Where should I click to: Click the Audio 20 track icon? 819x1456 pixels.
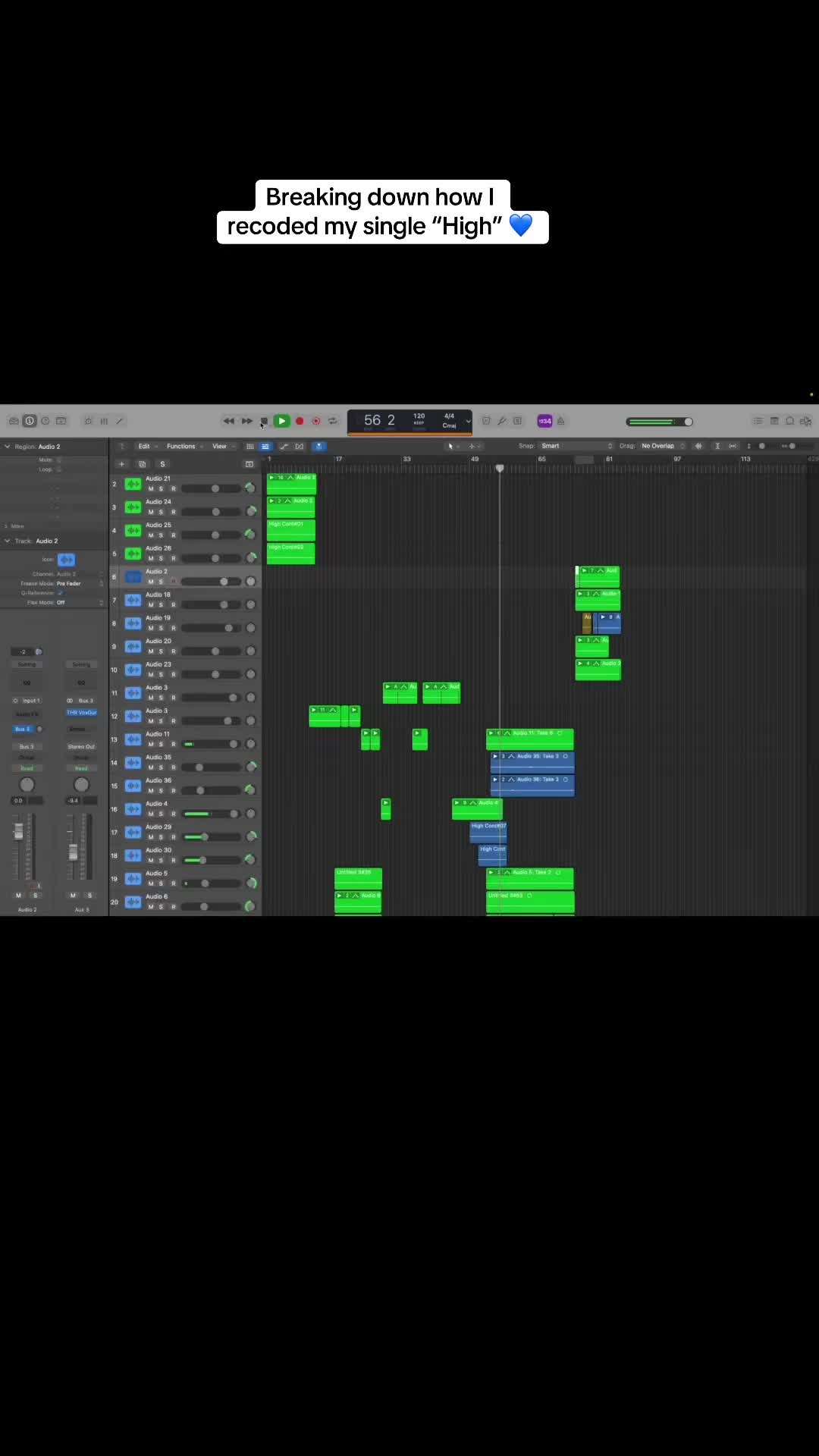(x=133, y=646)
